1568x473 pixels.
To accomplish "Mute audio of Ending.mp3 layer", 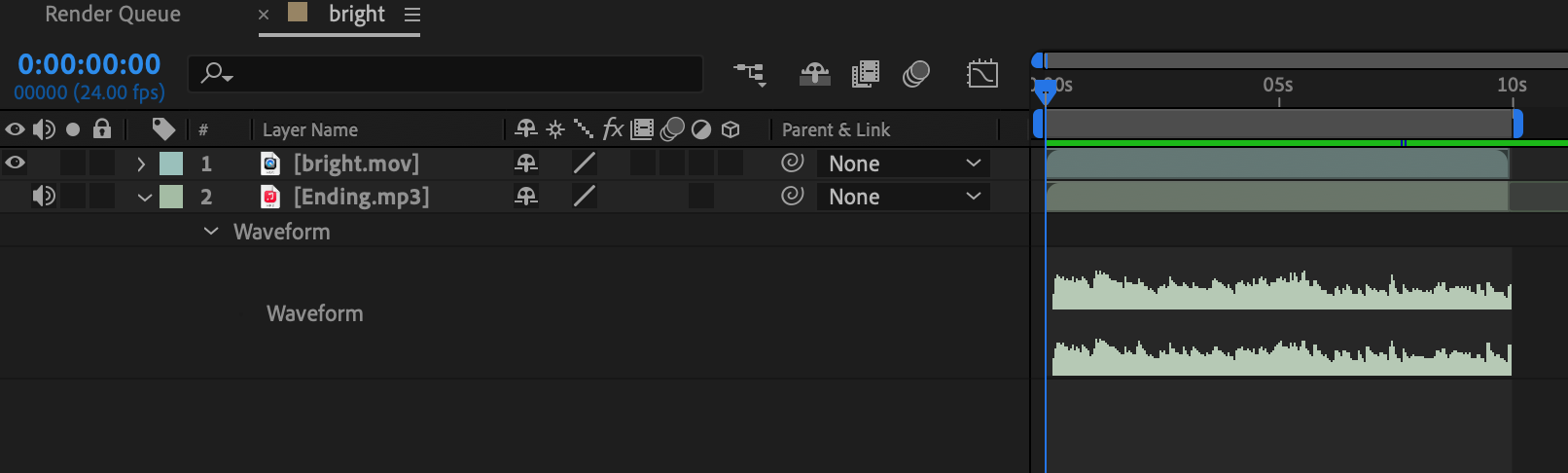I will (x=44, y=196).
